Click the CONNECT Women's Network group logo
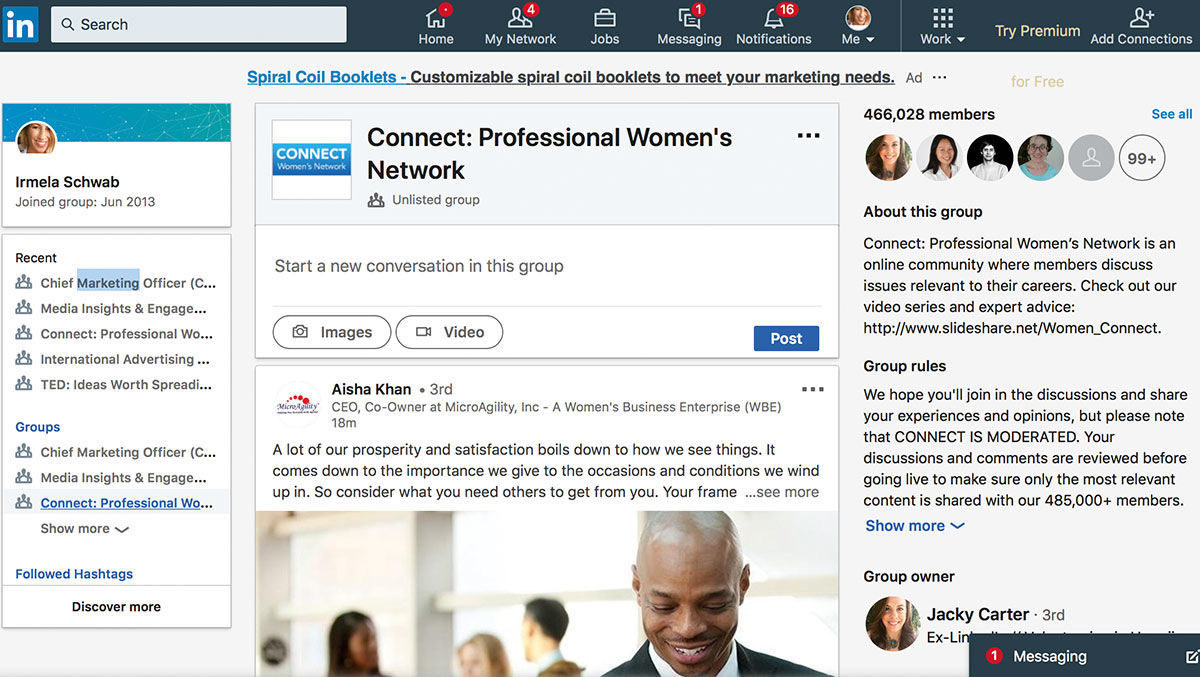 pos(312,159)
